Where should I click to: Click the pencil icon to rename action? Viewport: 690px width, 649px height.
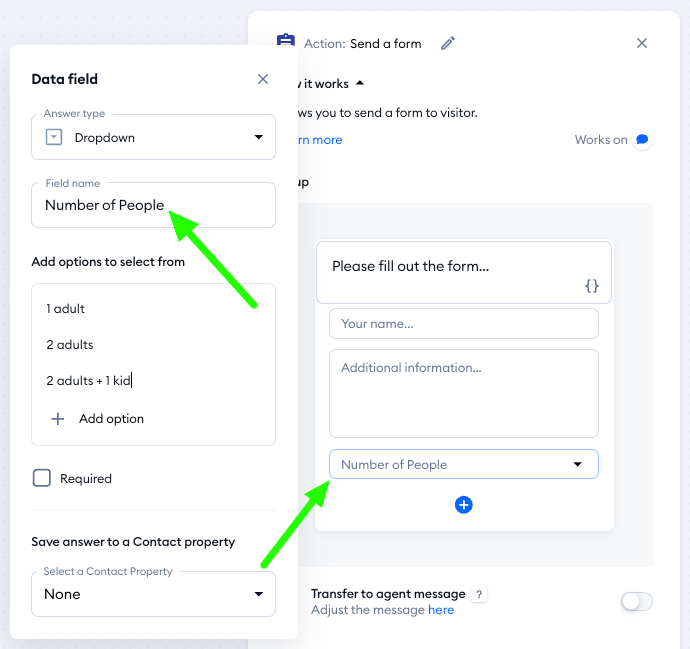(x=448, y=43)
